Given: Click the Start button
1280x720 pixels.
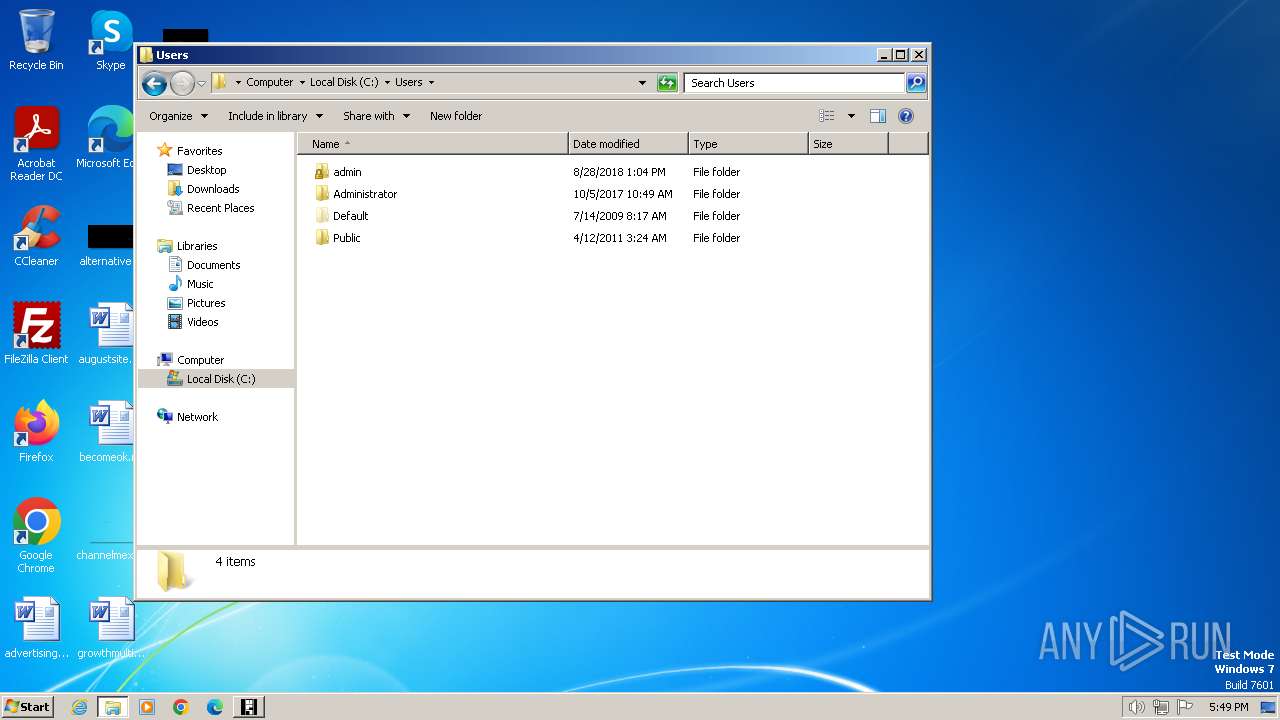Looking at the screenshot, I should tap(27, 706).
